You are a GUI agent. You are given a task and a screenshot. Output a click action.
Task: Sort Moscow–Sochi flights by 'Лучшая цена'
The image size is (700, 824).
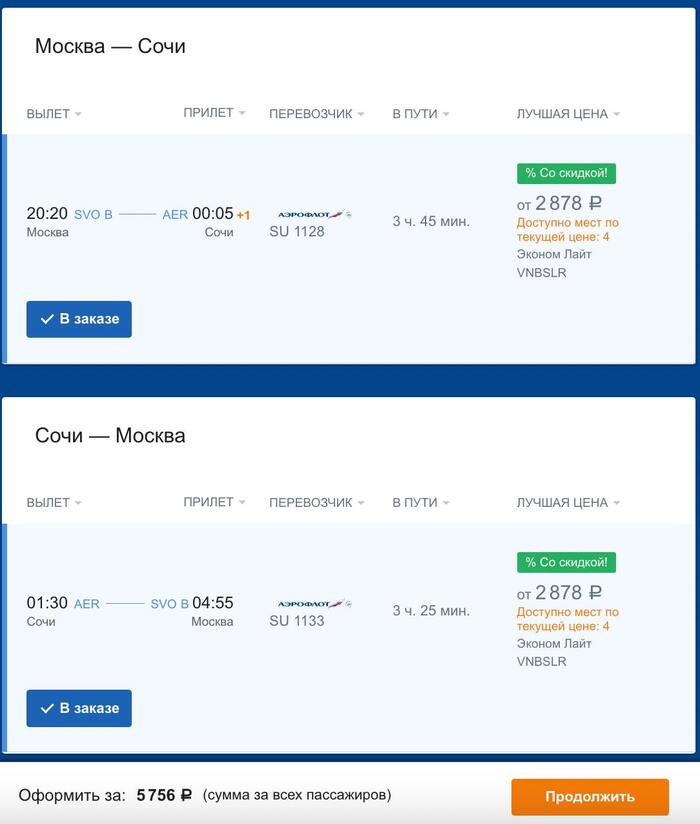point(568,114)
